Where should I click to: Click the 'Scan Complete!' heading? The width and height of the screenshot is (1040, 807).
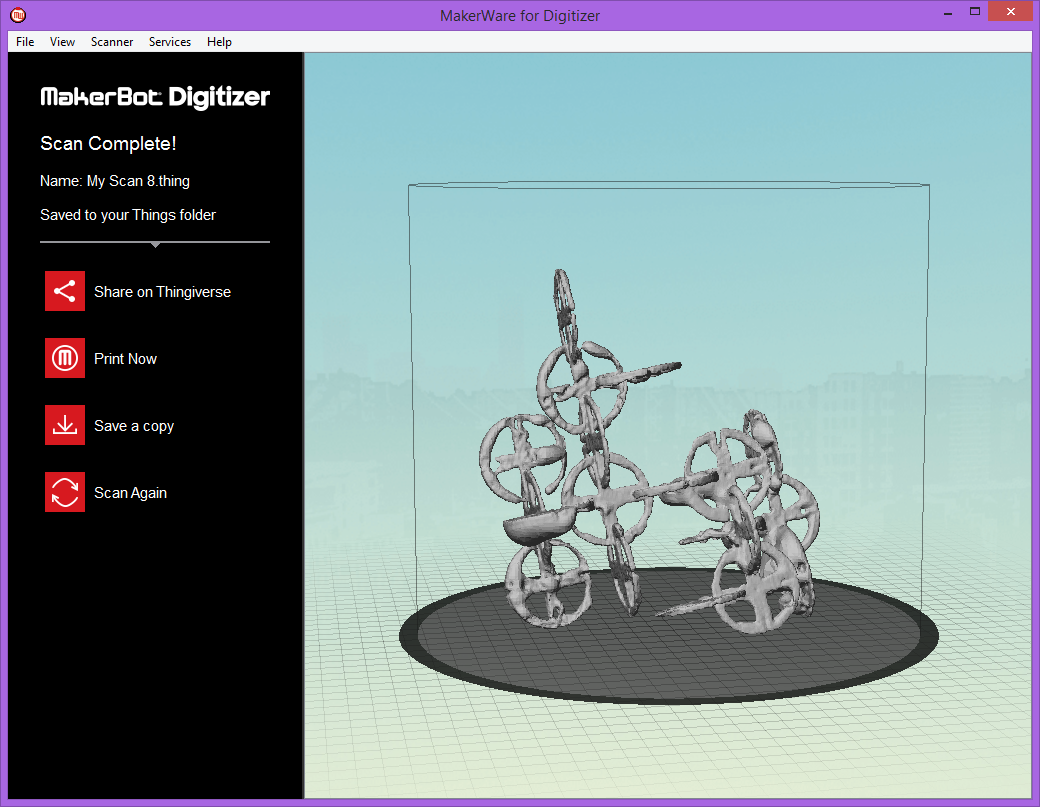pos(108,143)
